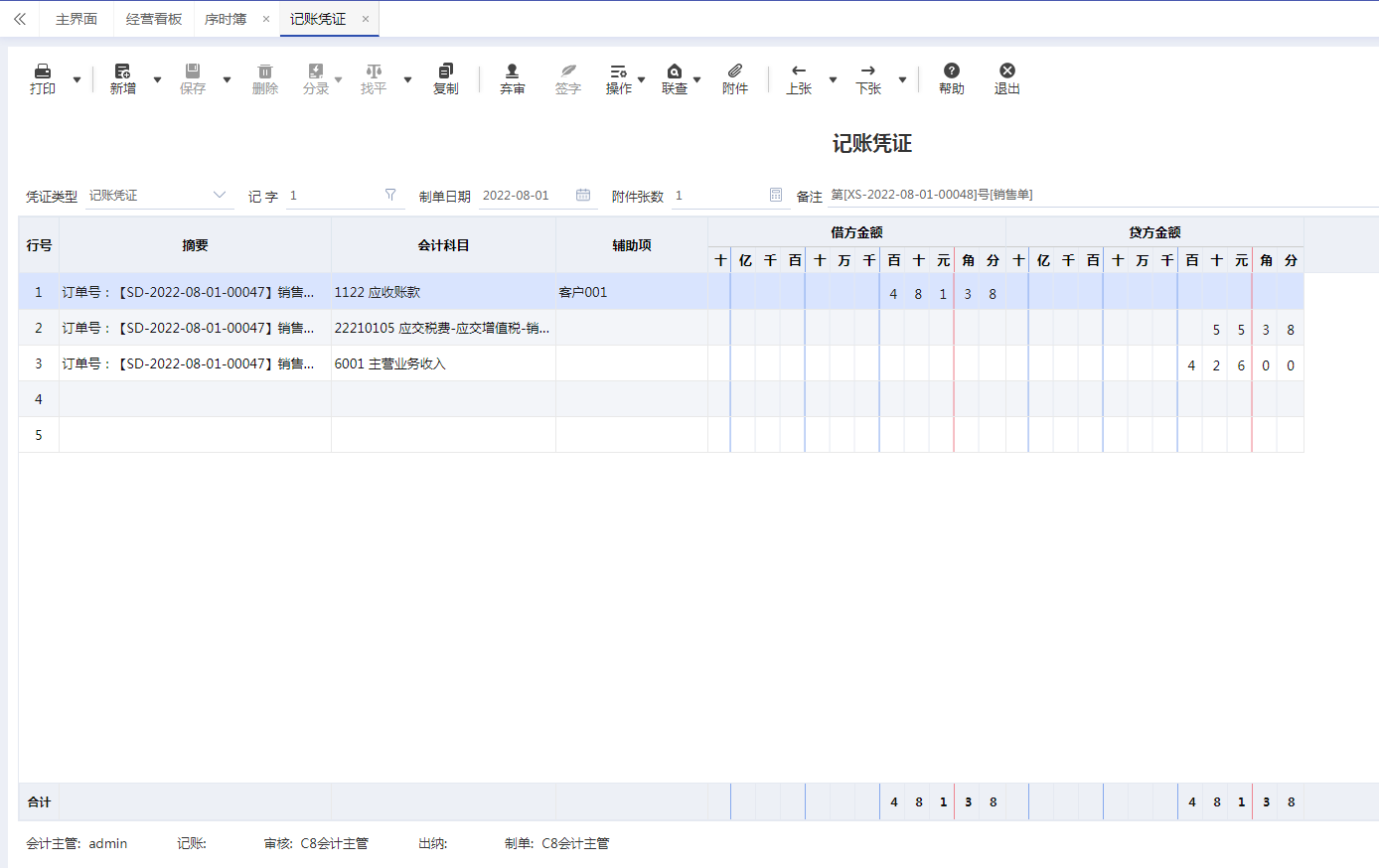The height and width of the screenshot is (868, 1379).
Task: Open the Linked query (联查) icon
Action: coord(675,72)
